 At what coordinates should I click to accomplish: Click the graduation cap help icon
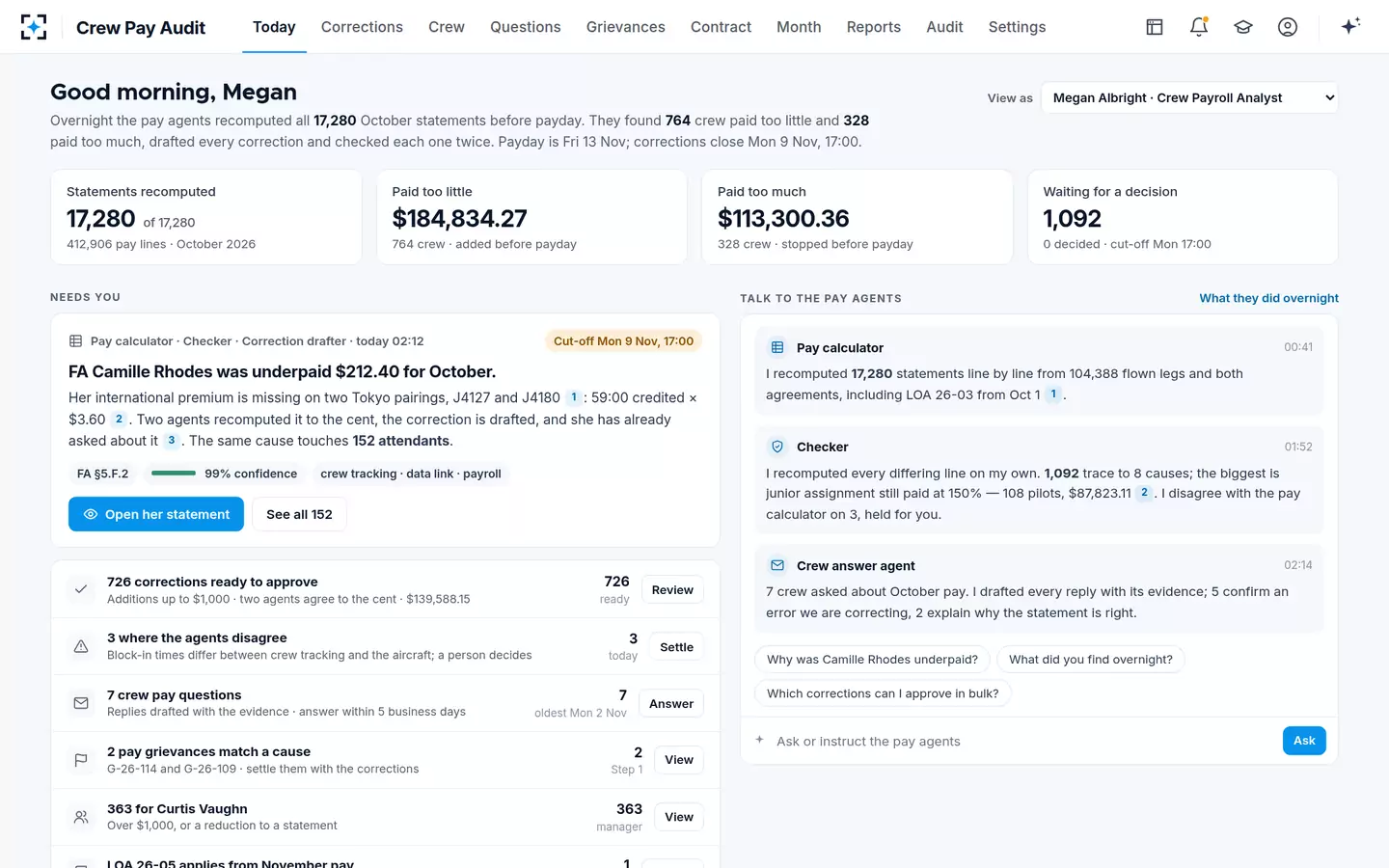[1243, 27]
